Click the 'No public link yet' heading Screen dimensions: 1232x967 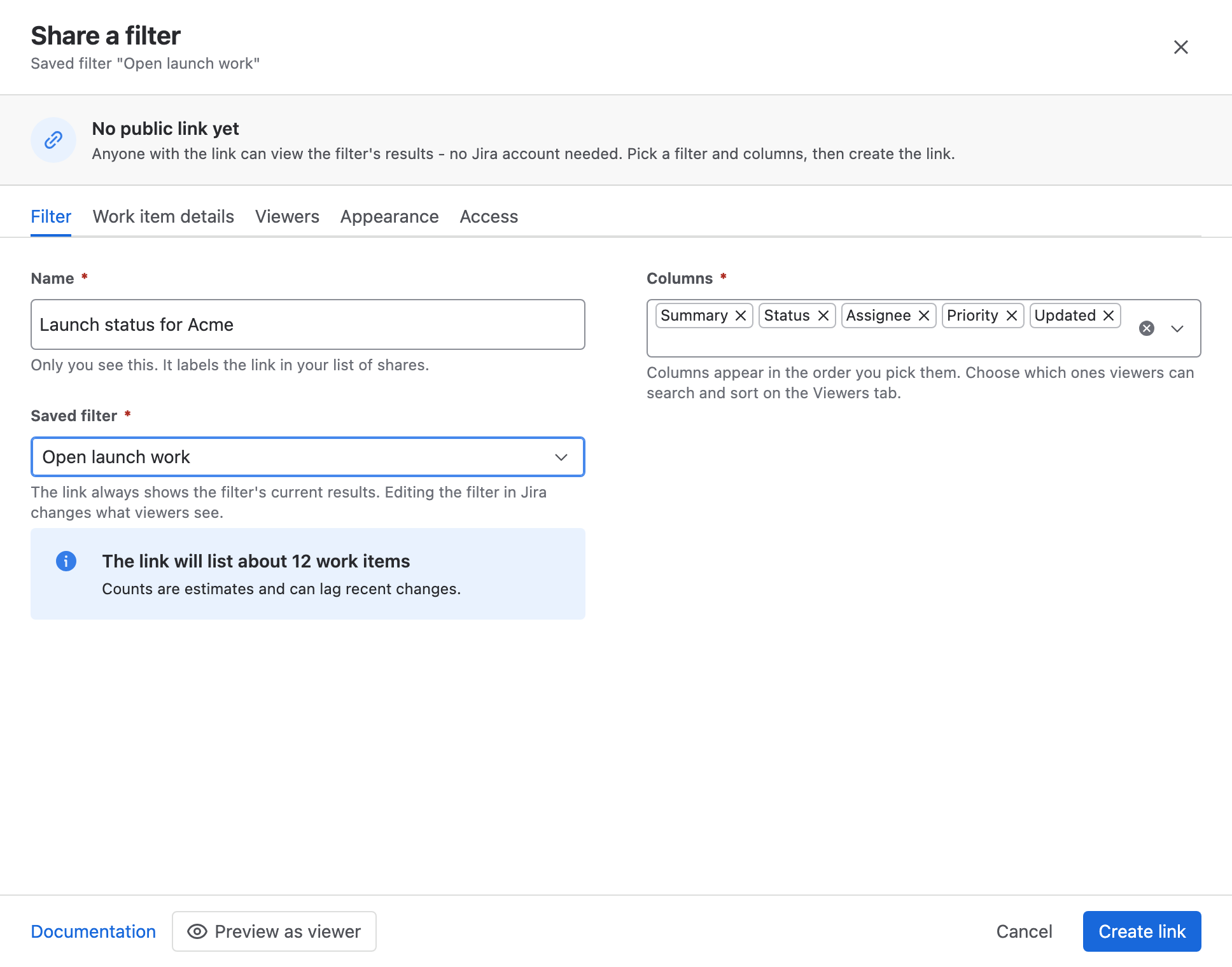pos(165,129)
